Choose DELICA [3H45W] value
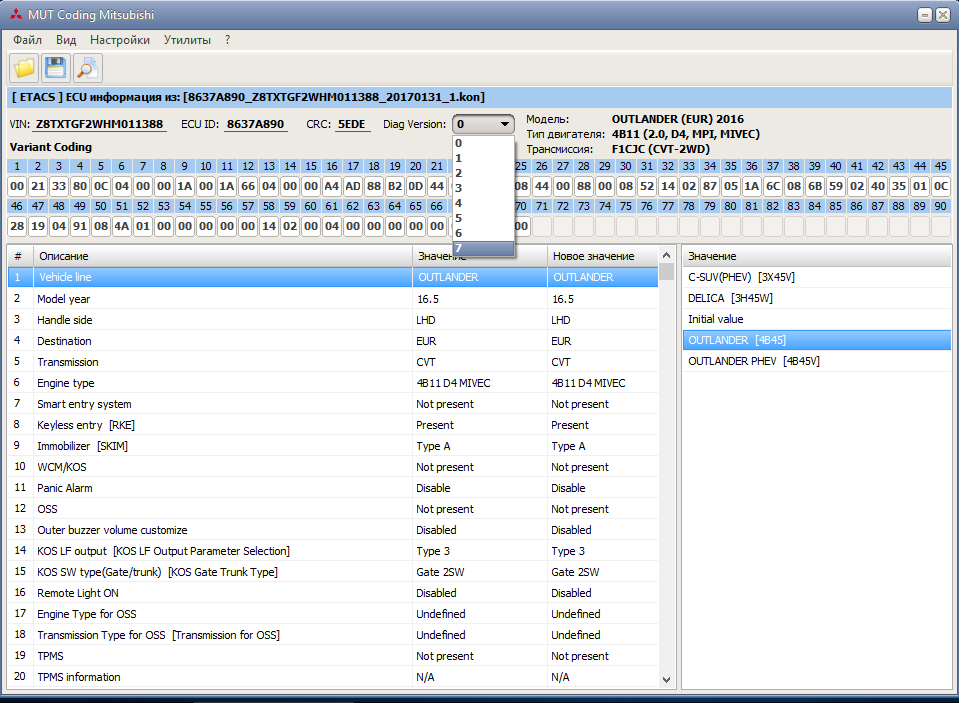962x703 pixels. 817,298
